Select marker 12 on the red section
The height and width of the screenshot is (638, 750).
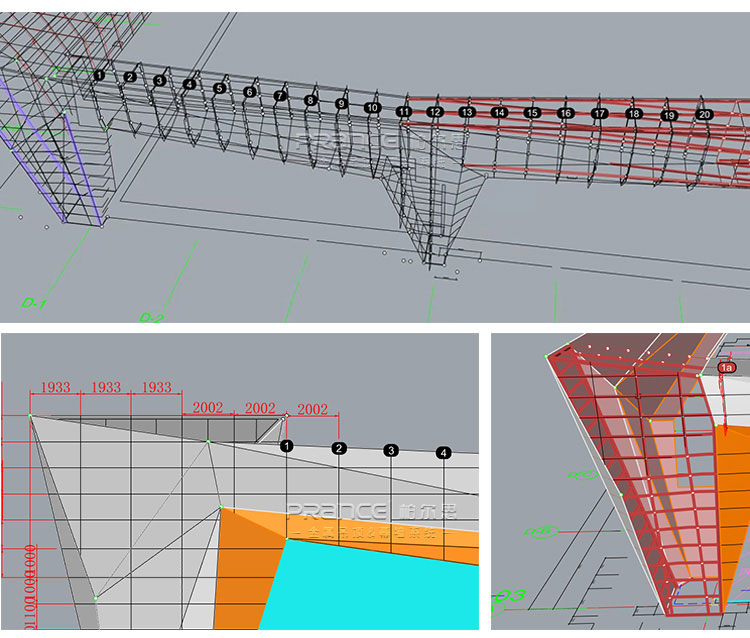coord(434,113)
